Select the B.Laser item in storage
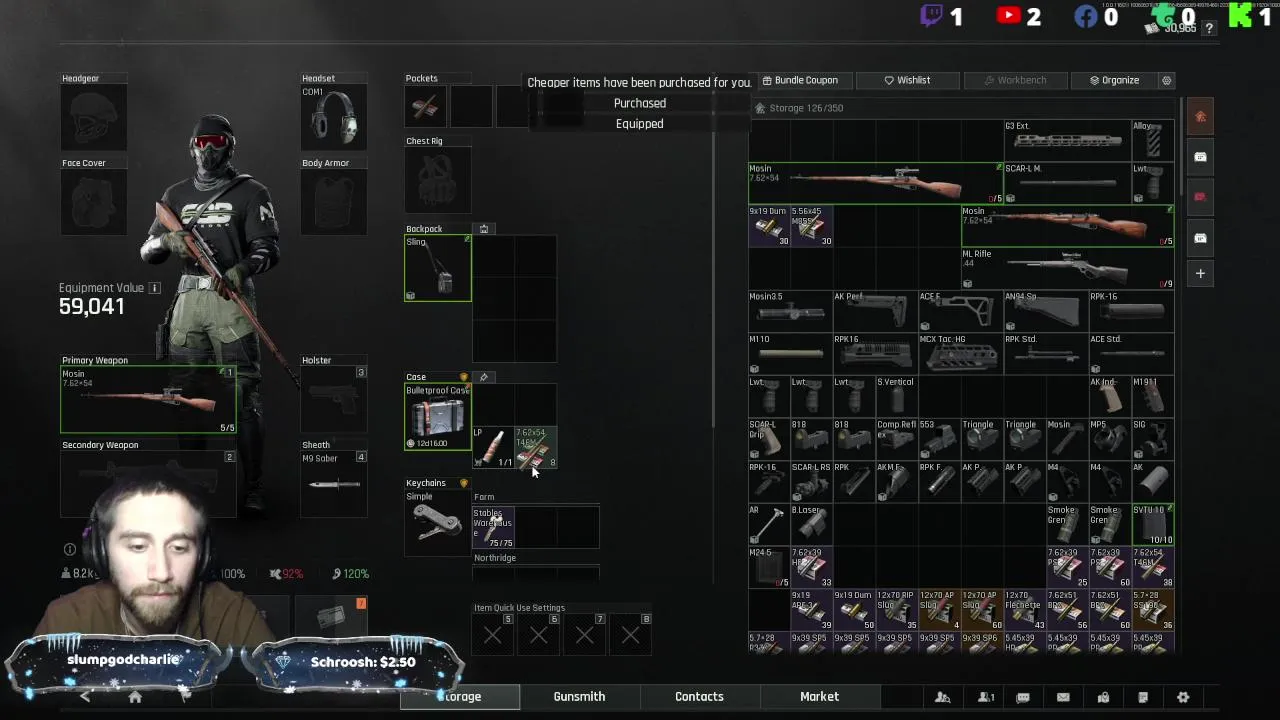Screen dimensions: 1280x720 (811, 524)
